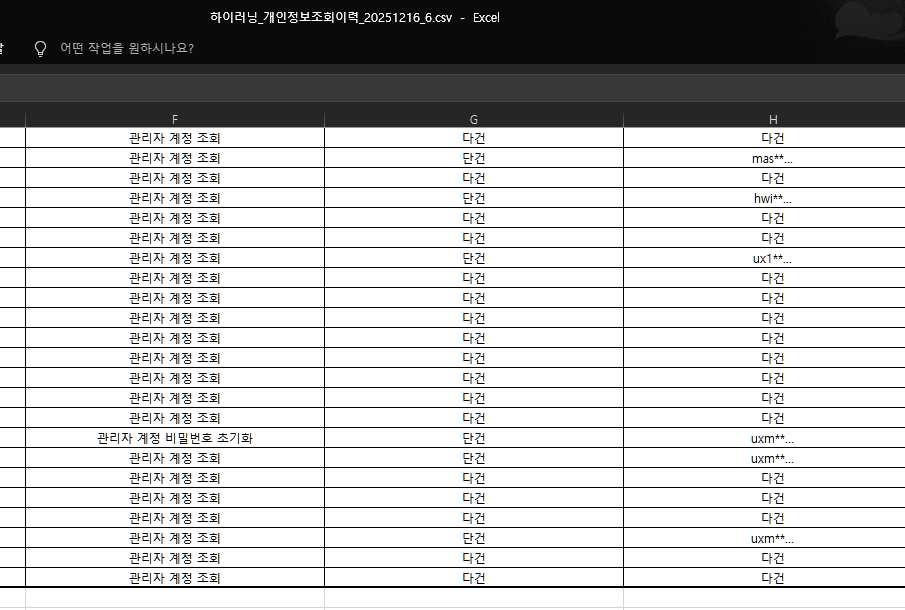
Task: Select the 'uxm**...' cell in the 비밀번호 초기화 row
Action: [x=772, y=438]
